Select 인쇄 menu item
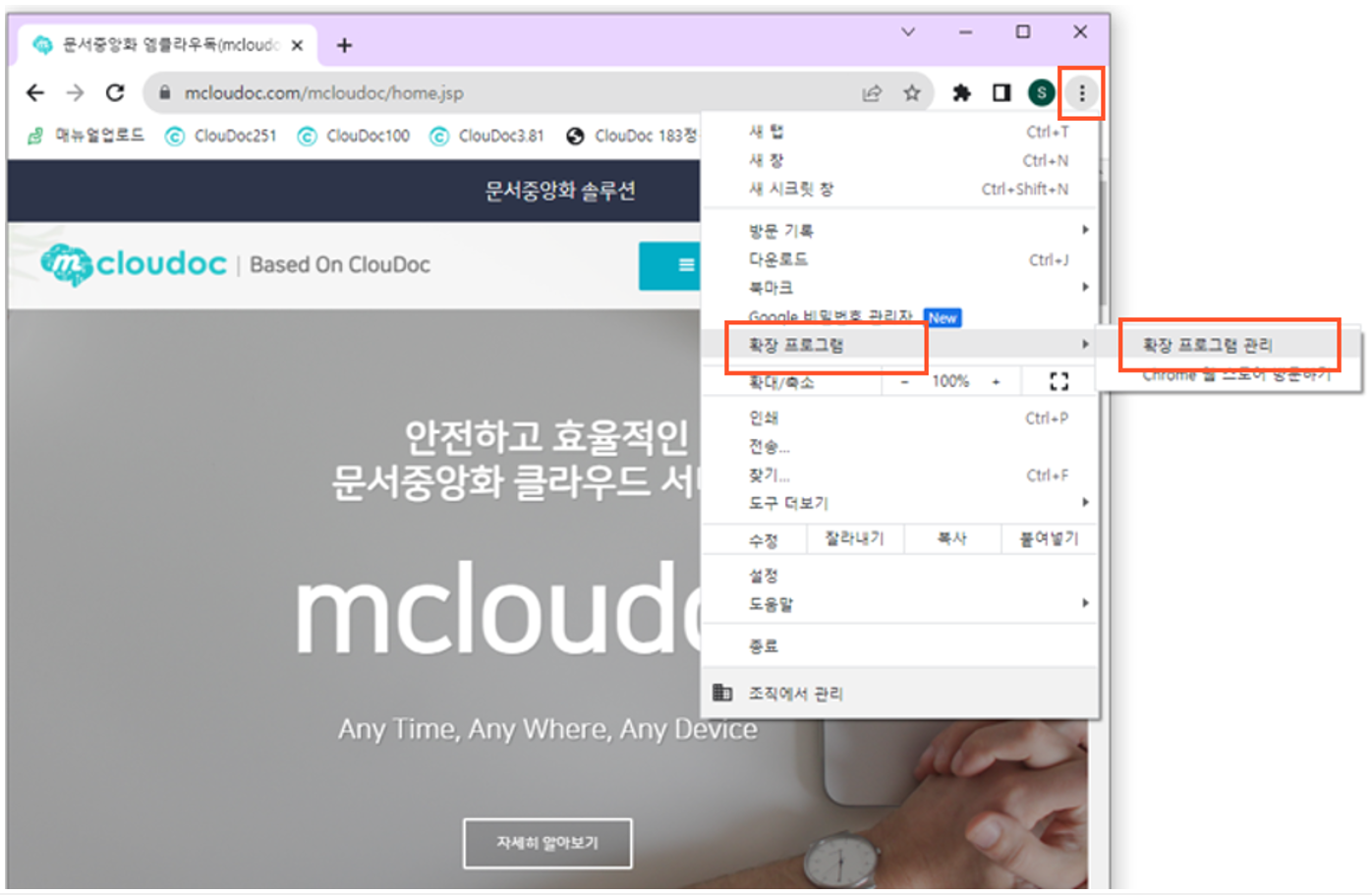The height and width of the screenshot is (895, 1372). [x=900, y=419]
